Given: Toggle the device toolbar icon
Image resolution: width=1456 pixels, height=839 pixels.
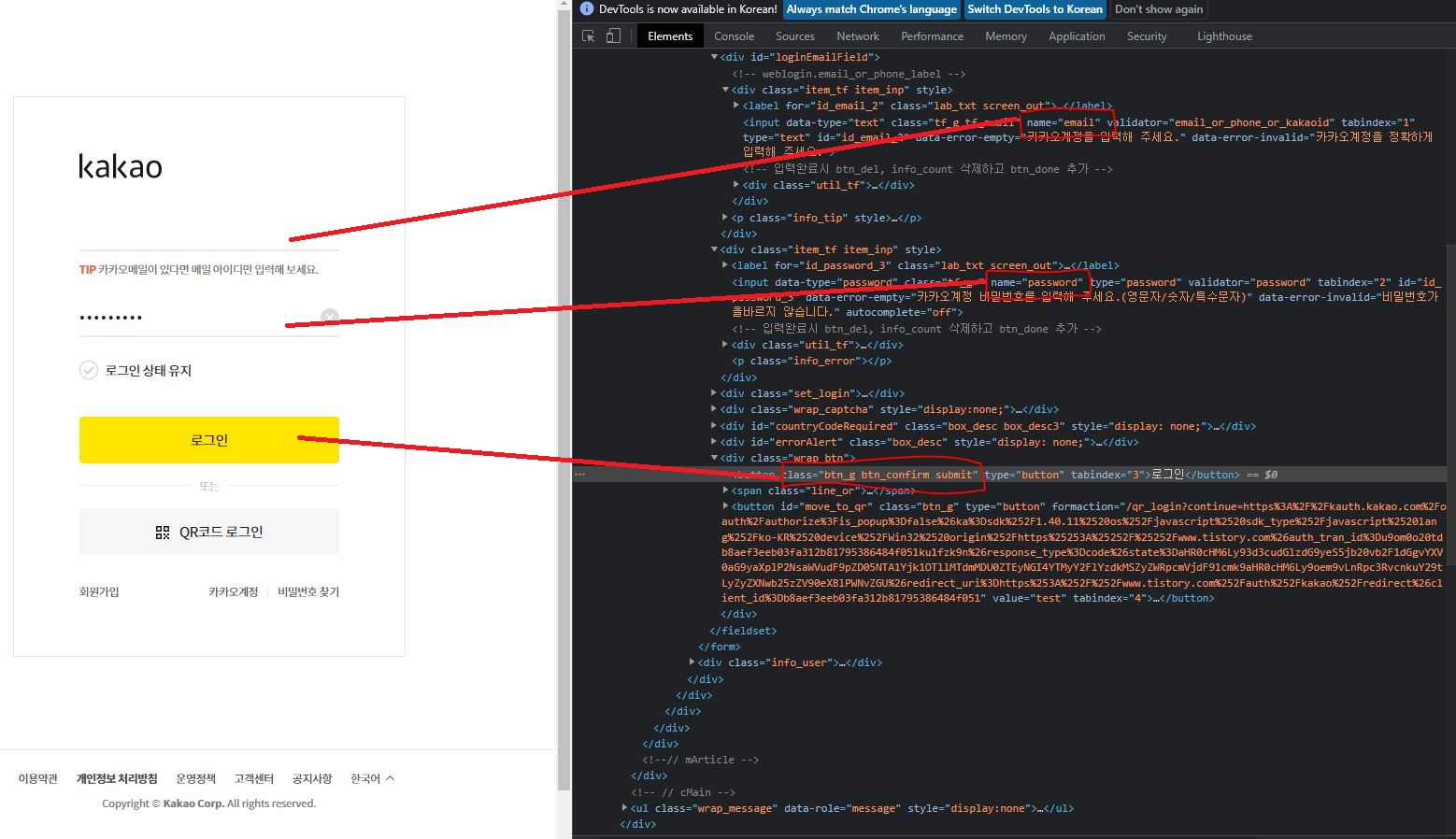Looking at the screenshot, I should tap(613, 36).
